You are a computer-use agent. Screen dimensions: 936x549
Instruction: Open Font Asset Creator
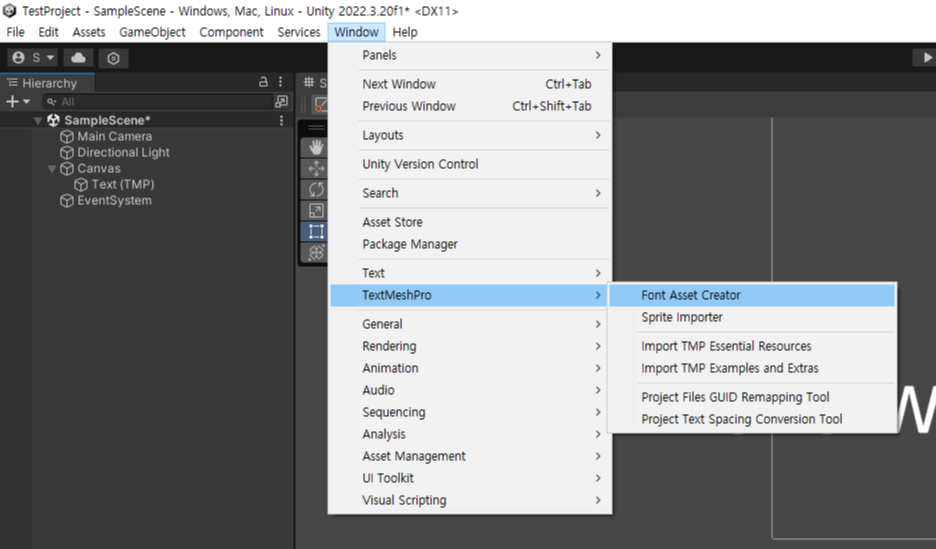coord(752,295)
